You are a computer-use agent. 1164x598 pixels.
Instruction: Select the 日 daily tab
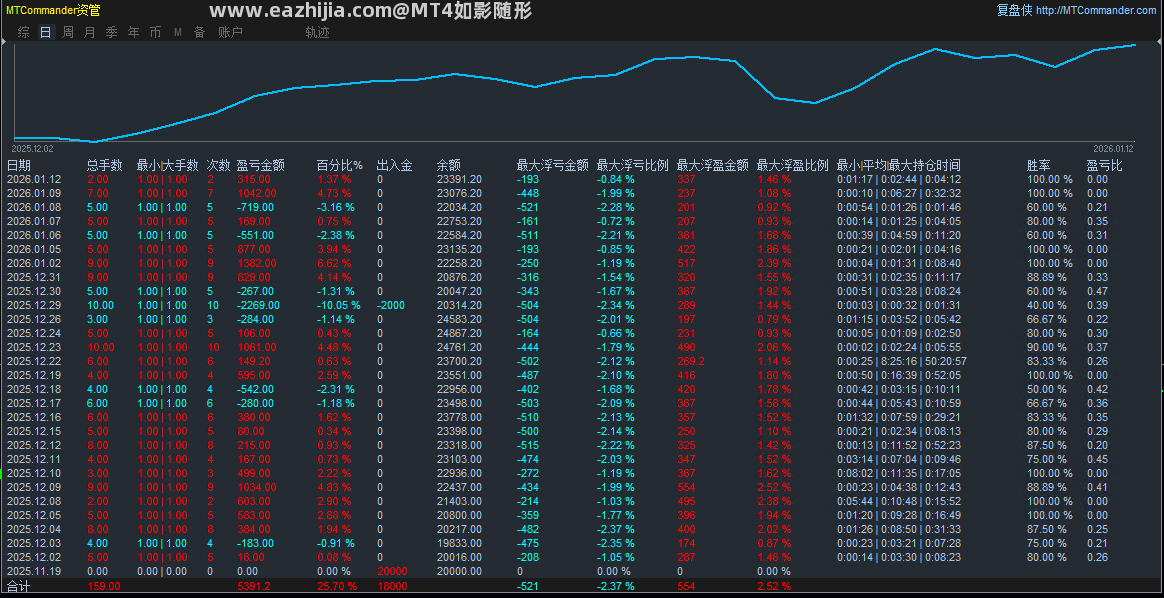46,32
